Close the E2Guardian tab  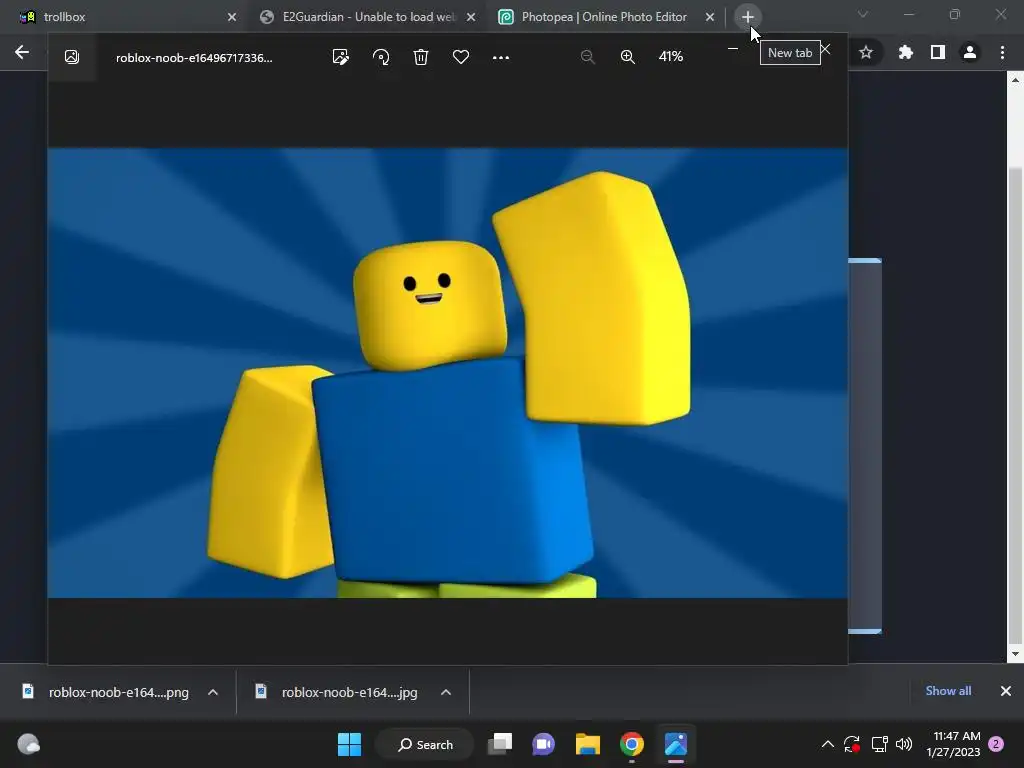(471, 17)
